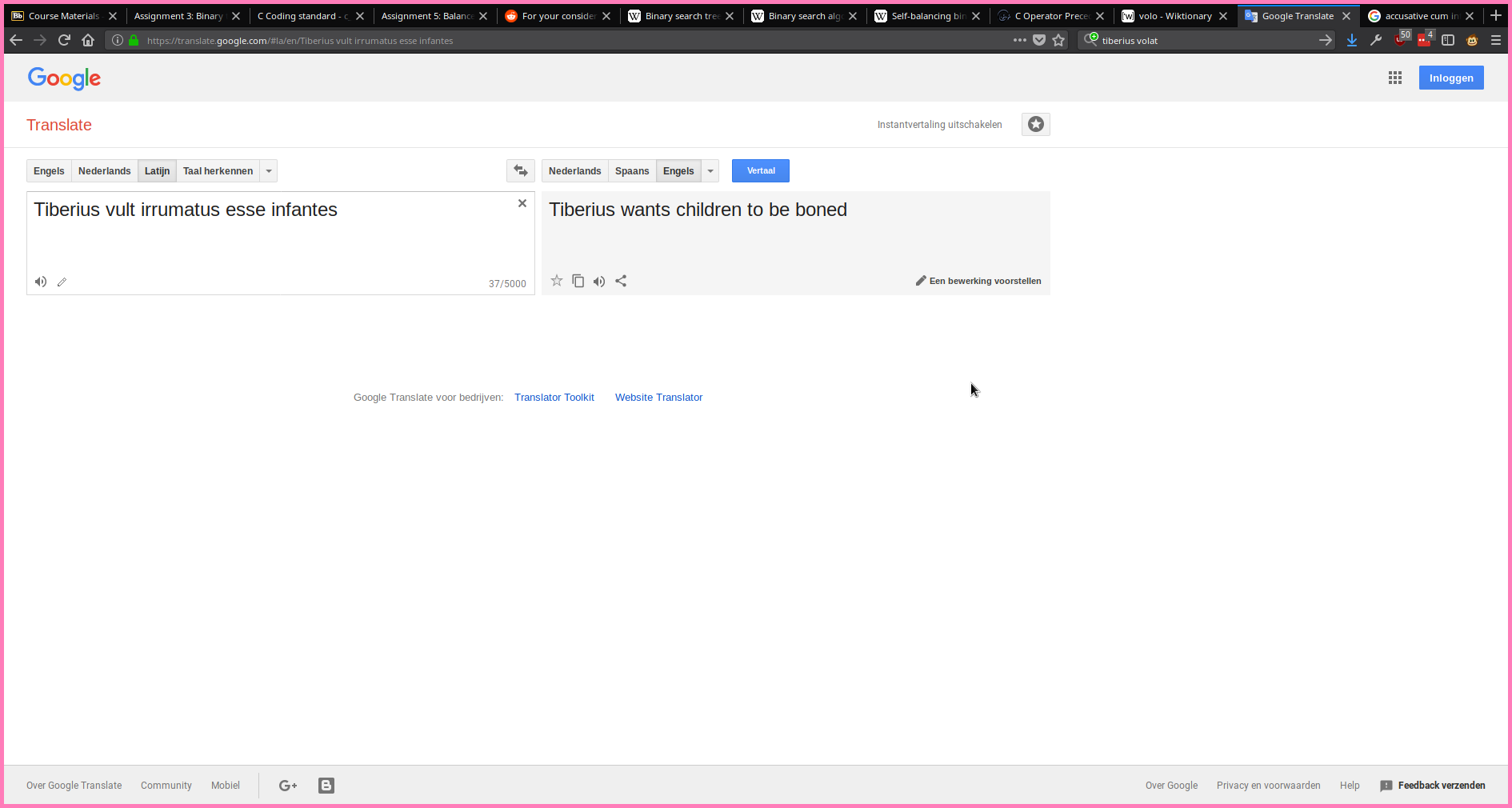This screenshot has width=1512, height=808.
Task: Switch to the C Coding standard tab
Action: point(302,16)
